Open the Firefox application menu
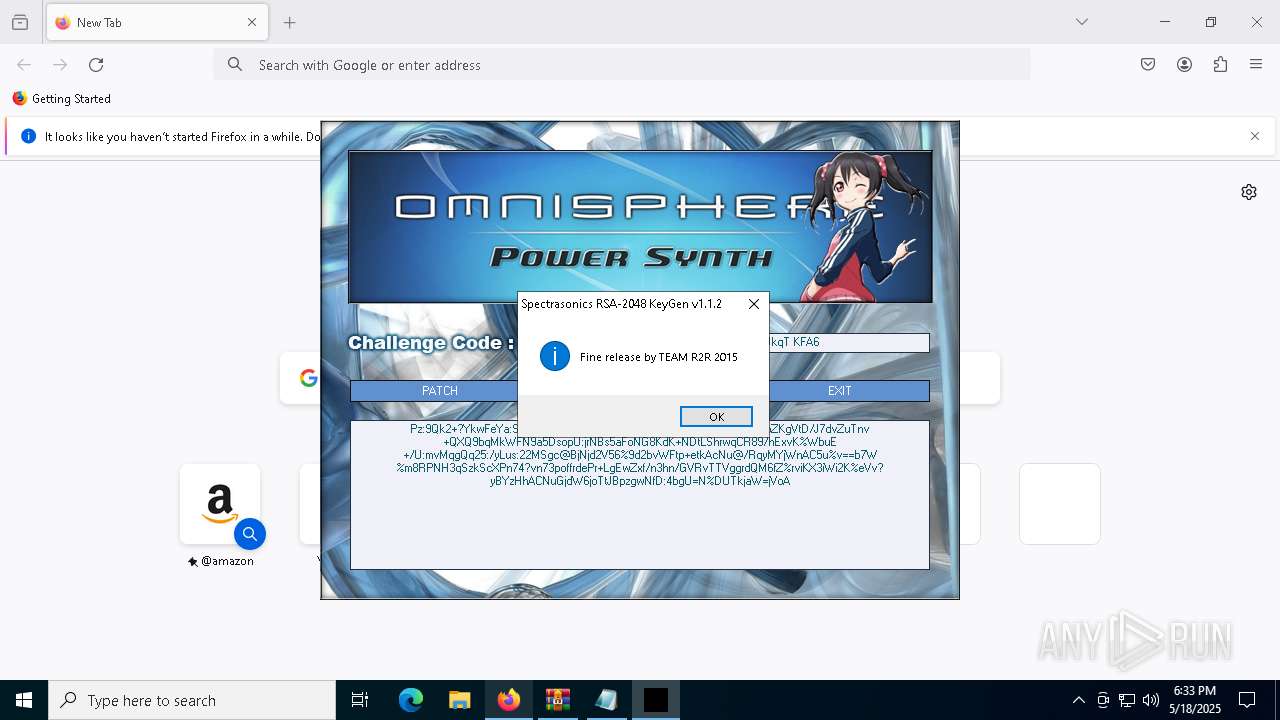This screenshot has height=720, width=1280. (1256, 65)
